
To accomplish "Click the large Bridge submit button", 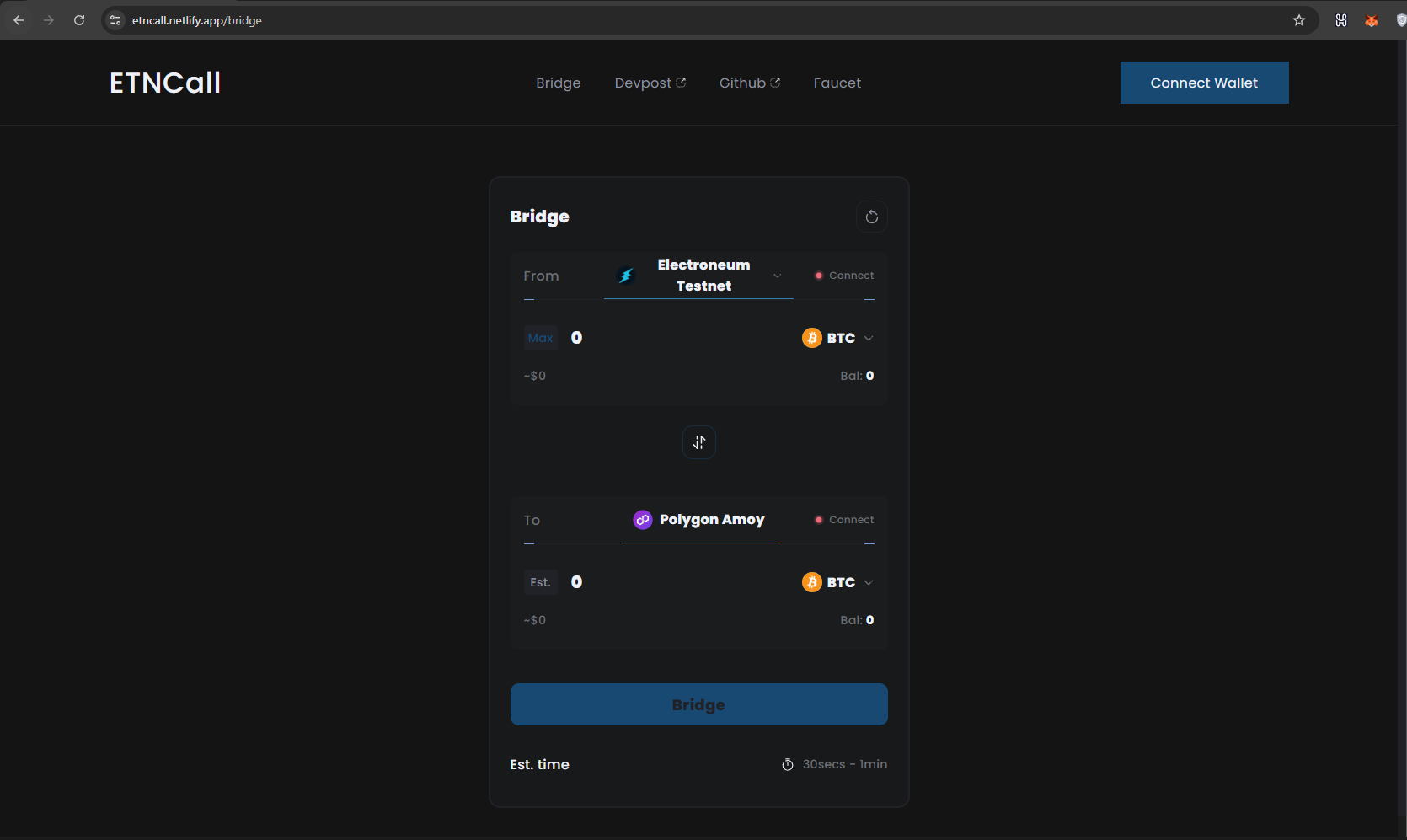I will [x=699, y=704].
